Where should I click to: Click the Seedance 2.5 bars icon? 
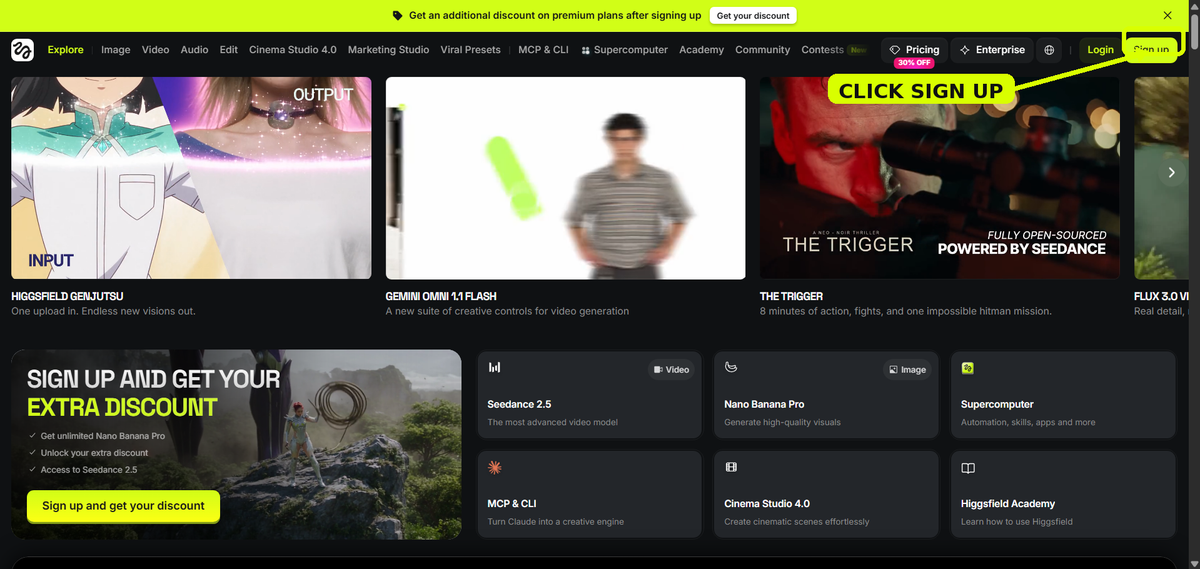coord(494,367)
